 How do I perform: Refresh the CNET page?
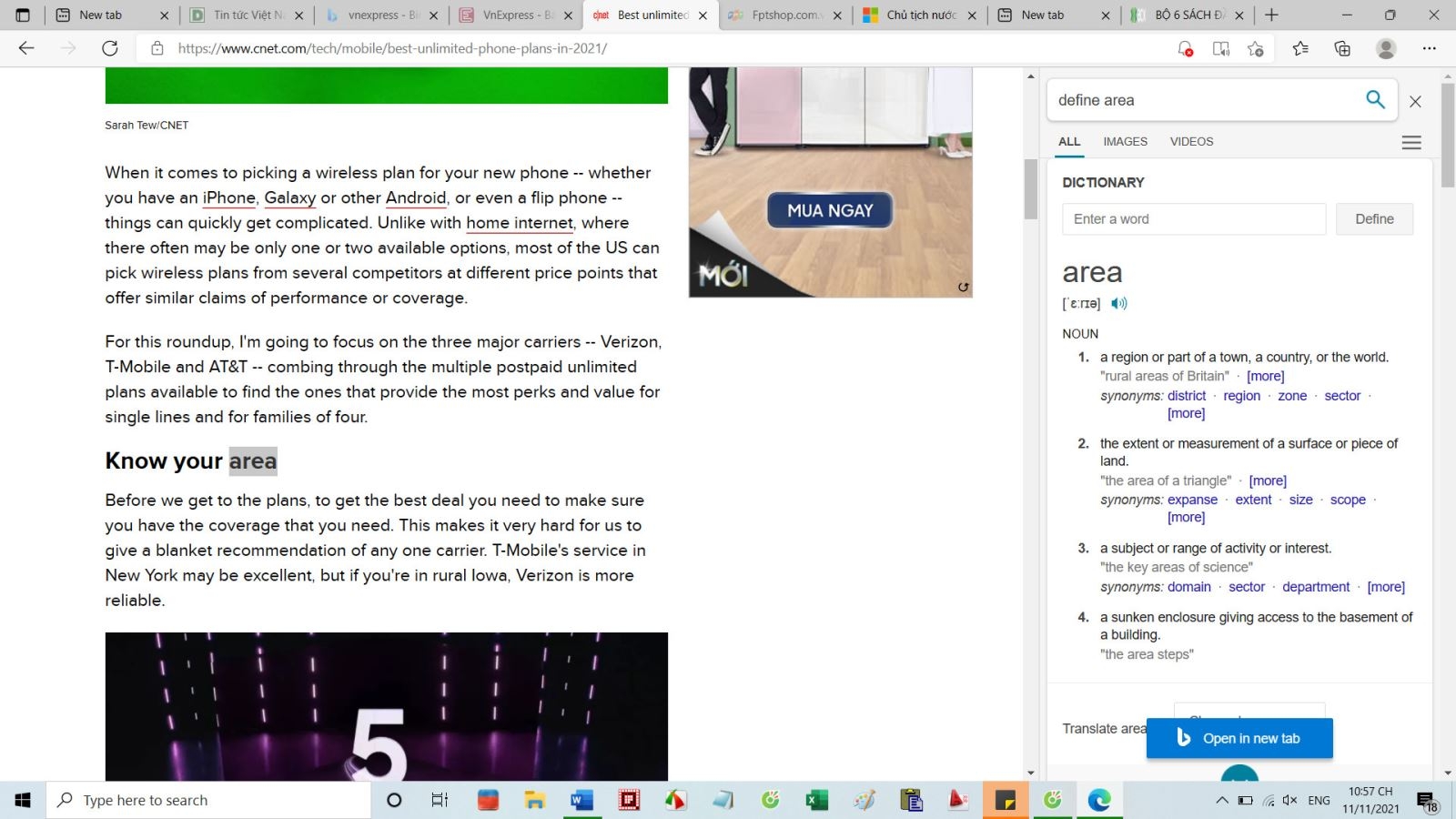(x=110, y=48)
